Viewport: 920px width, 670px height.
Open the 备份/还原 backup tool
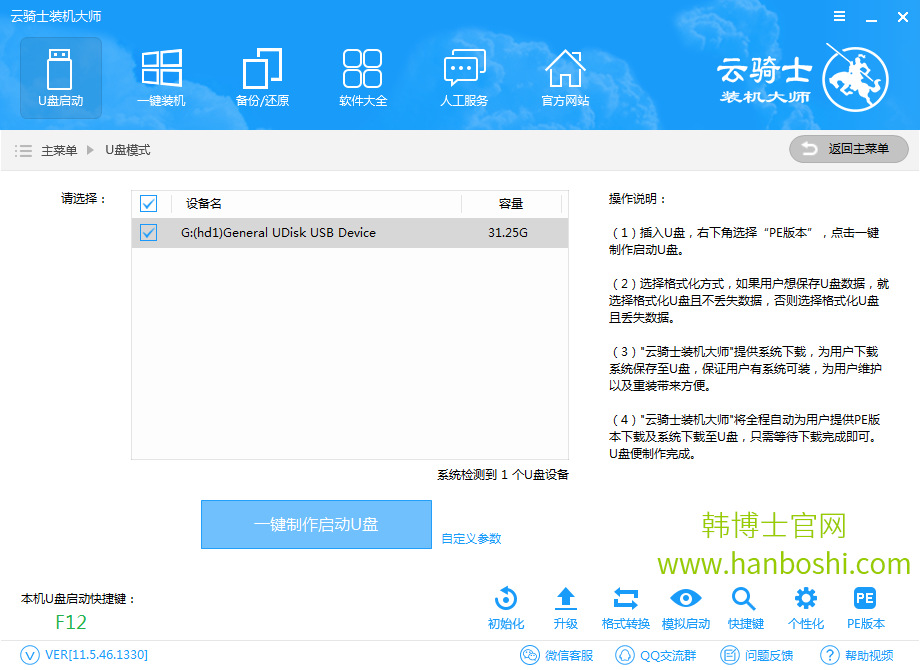[262, 78]
